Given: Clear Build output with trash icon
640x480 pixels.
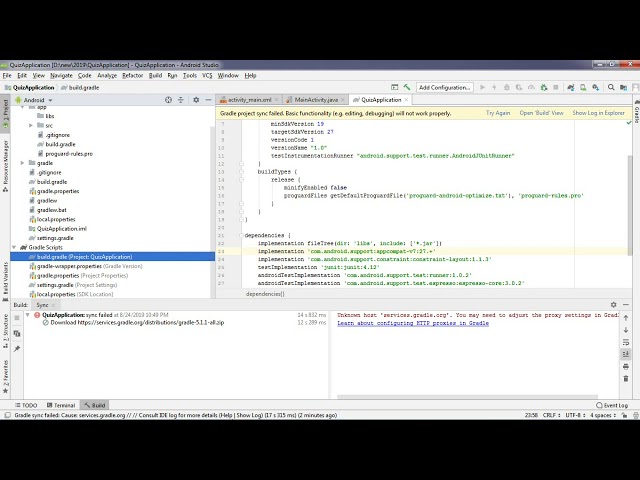Looking at the screenshot, I should tap(626, 379).
